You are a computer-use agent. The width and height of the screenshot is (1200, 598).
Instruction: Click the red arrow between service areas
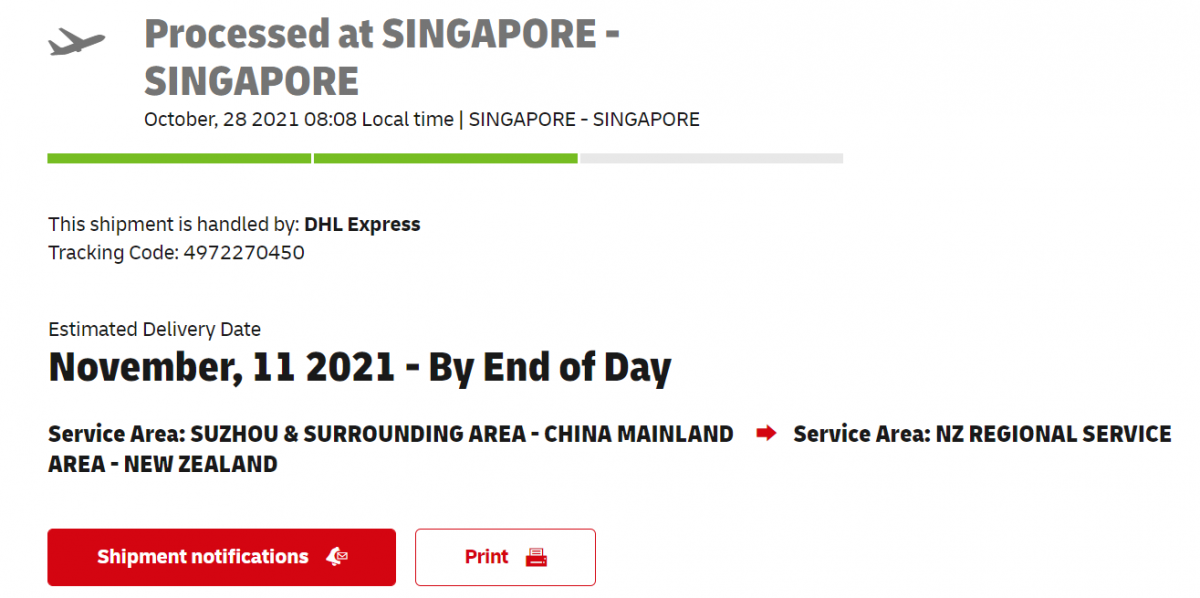point(766,434)
